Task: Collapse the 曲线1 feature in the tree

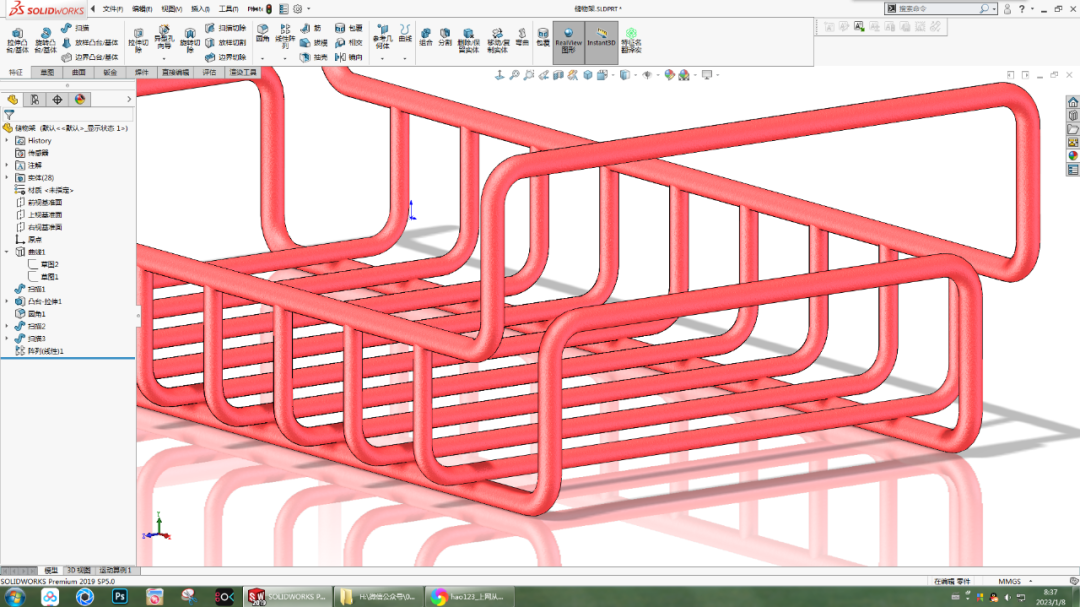Action: coord(5,251)
